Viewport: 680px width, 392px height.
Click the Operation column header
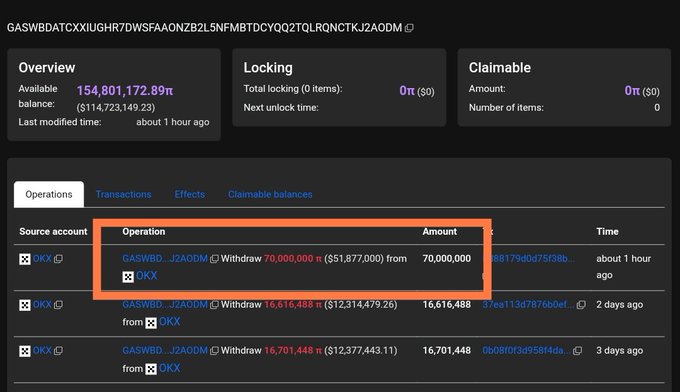[x=144, y=232]
